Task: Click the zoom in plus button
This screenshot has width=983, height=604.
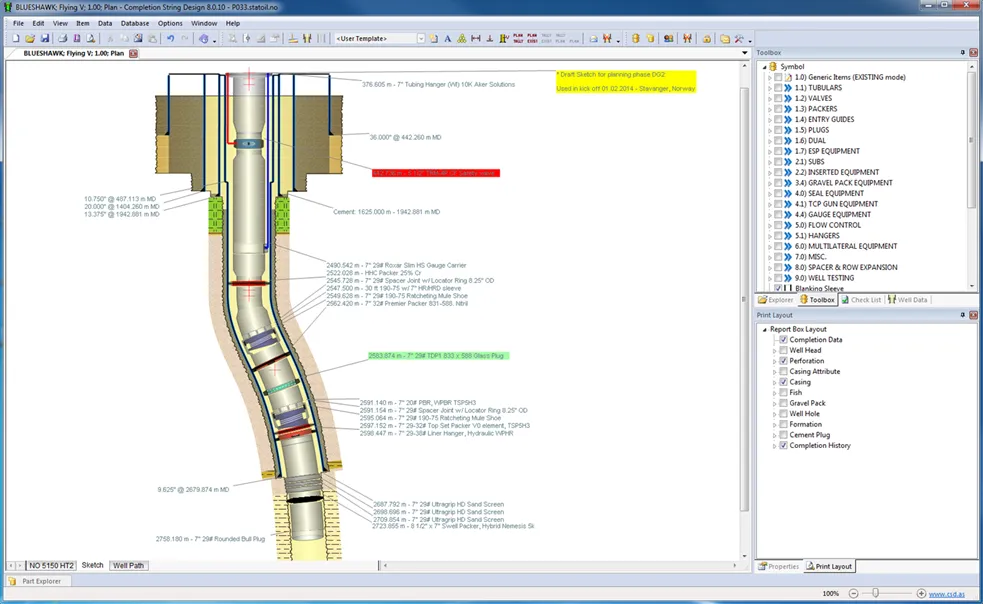Action: click(921, 593)
